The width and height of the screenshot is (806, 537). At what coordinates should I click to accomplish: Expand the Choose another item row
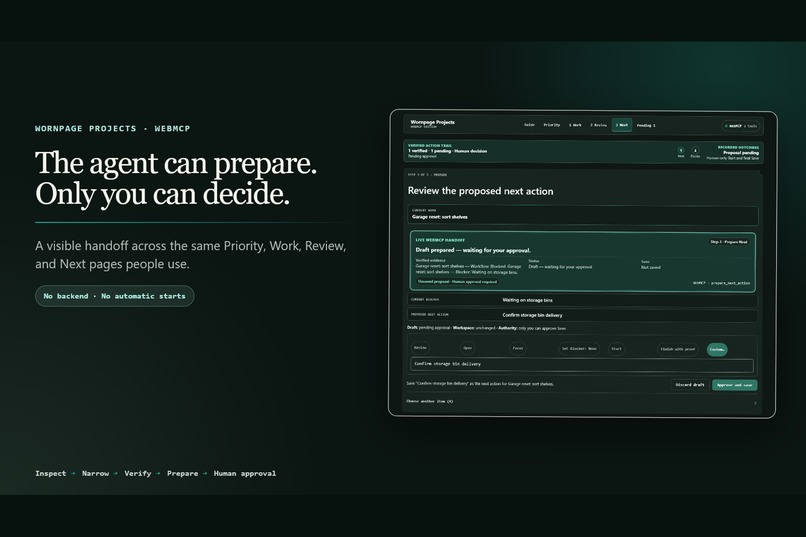581,402
